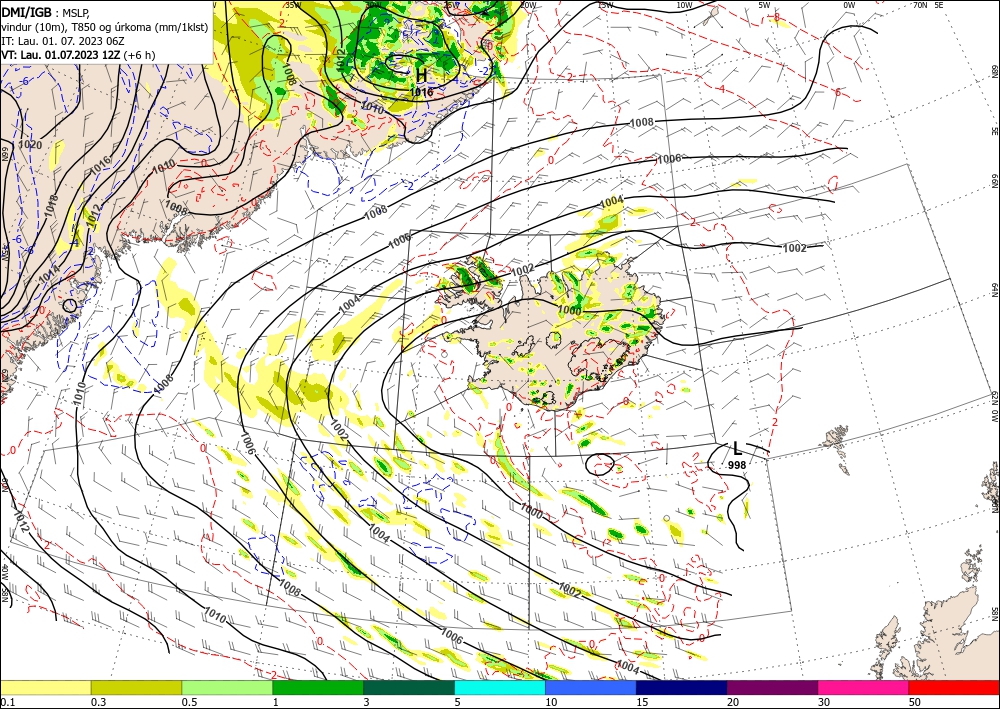Screen dimensions: 1000x709
Task: Click the '70N' label in top-right corner
Action: tap(920, 5)
